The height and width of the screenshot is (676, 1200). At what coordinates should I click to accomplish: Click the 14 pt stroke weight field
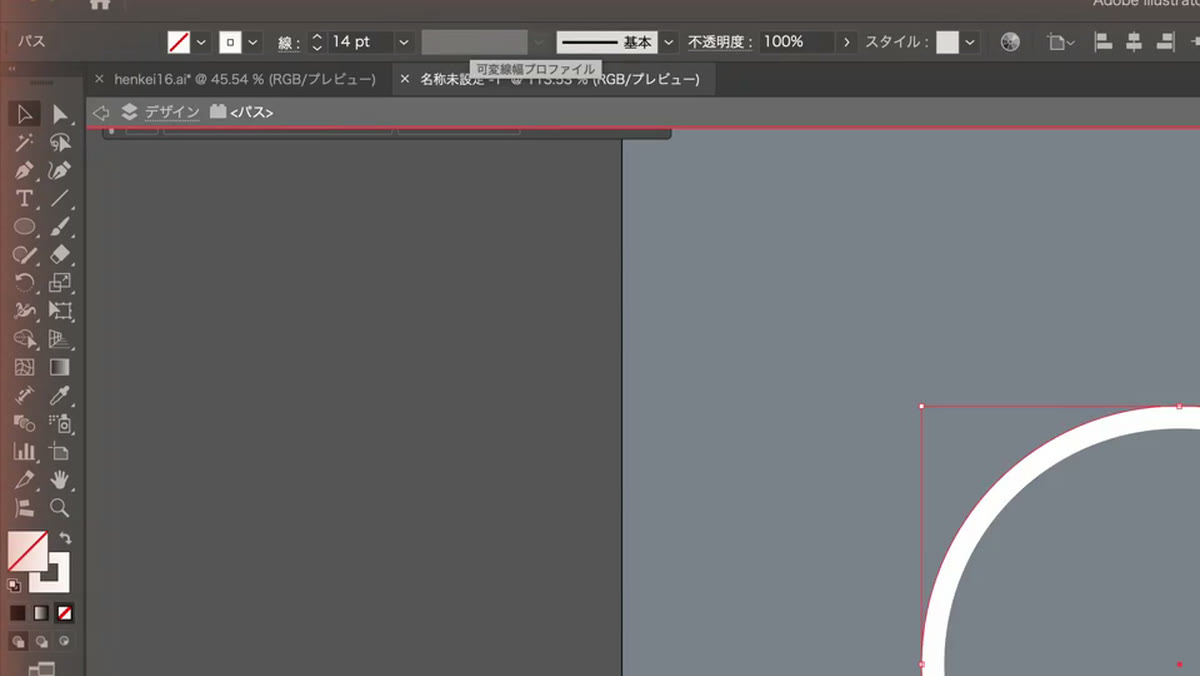point(361,42)
